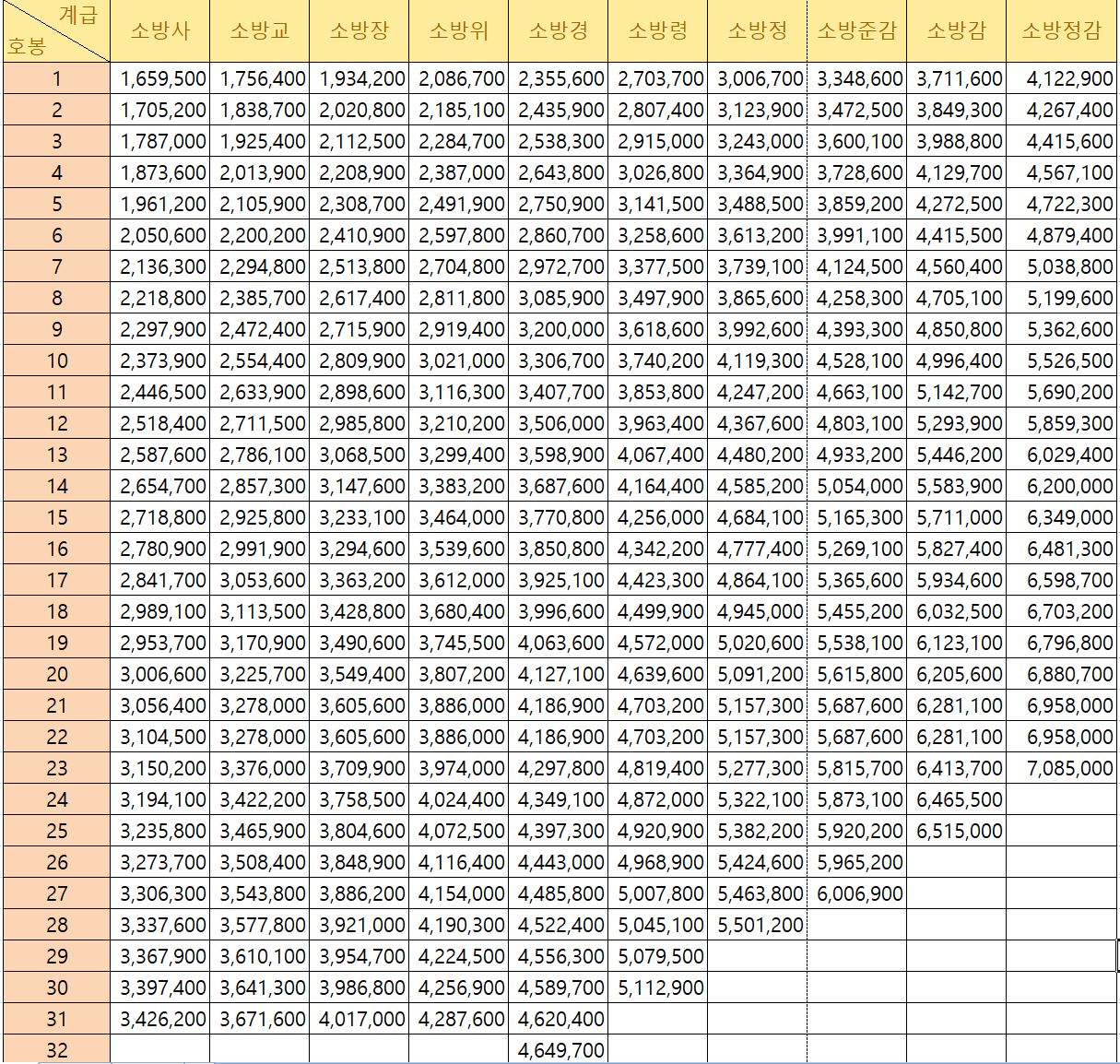Select the row header for 호봉 17
Viewport: 1120px width, 1064px height.
[56, 580]
